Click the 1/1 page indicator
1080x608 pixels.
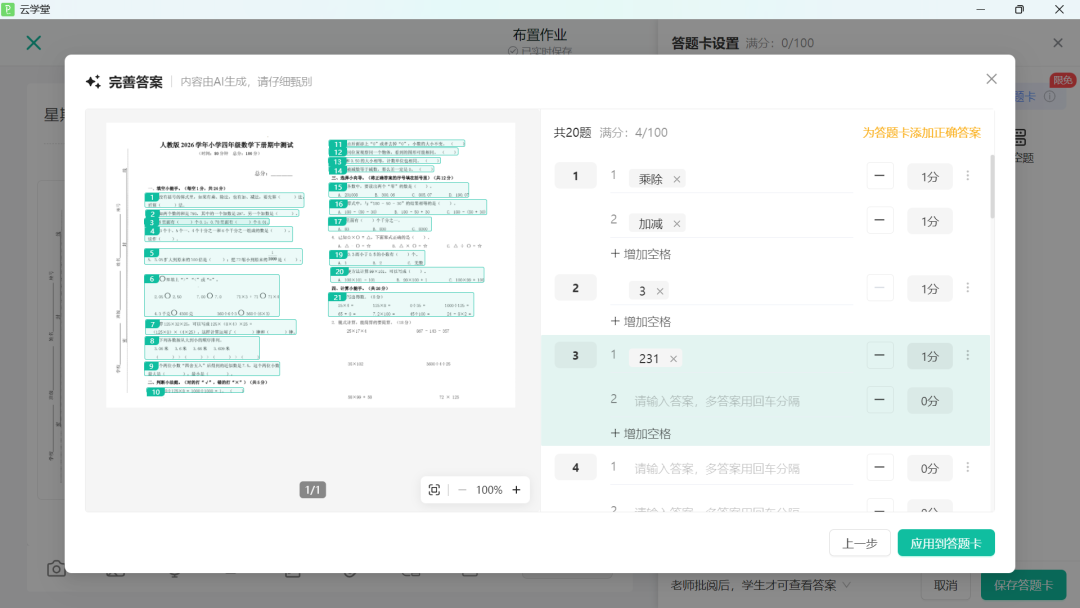pos(313,490)
